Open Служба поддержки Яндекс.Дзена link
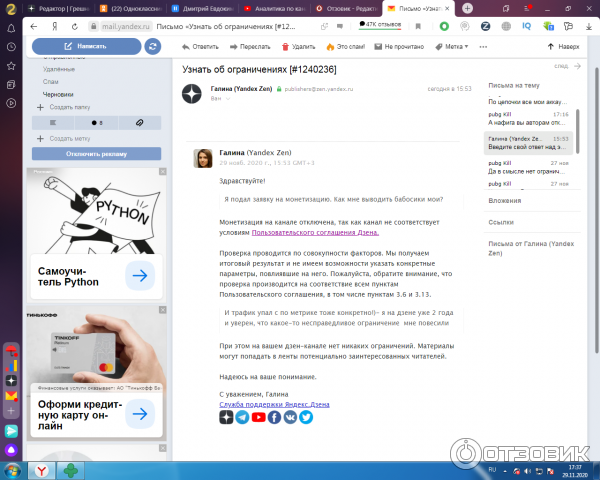The height and width of the screenshot is (480, 600). point(274,404)
